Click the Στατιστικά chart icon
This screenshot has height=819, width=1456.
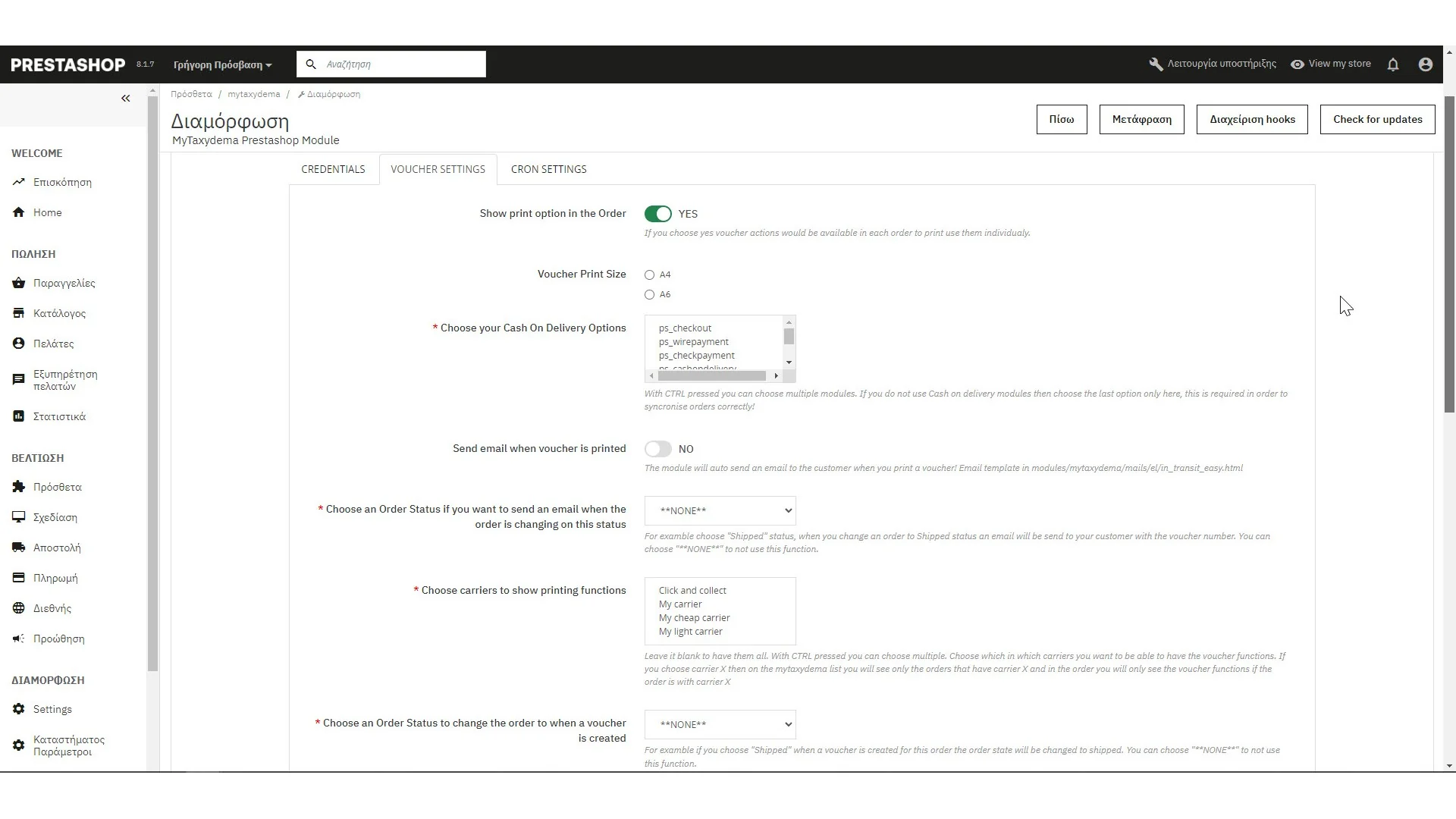pos(19,416)
